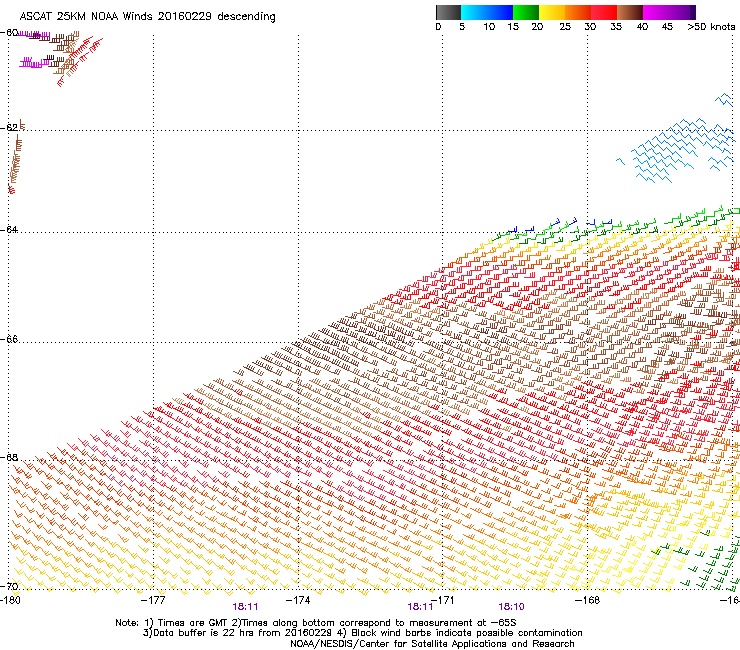The image size is (740, 650).
Task: Click the blue 10-15 knots legend segment
Action: pos(500,12)
